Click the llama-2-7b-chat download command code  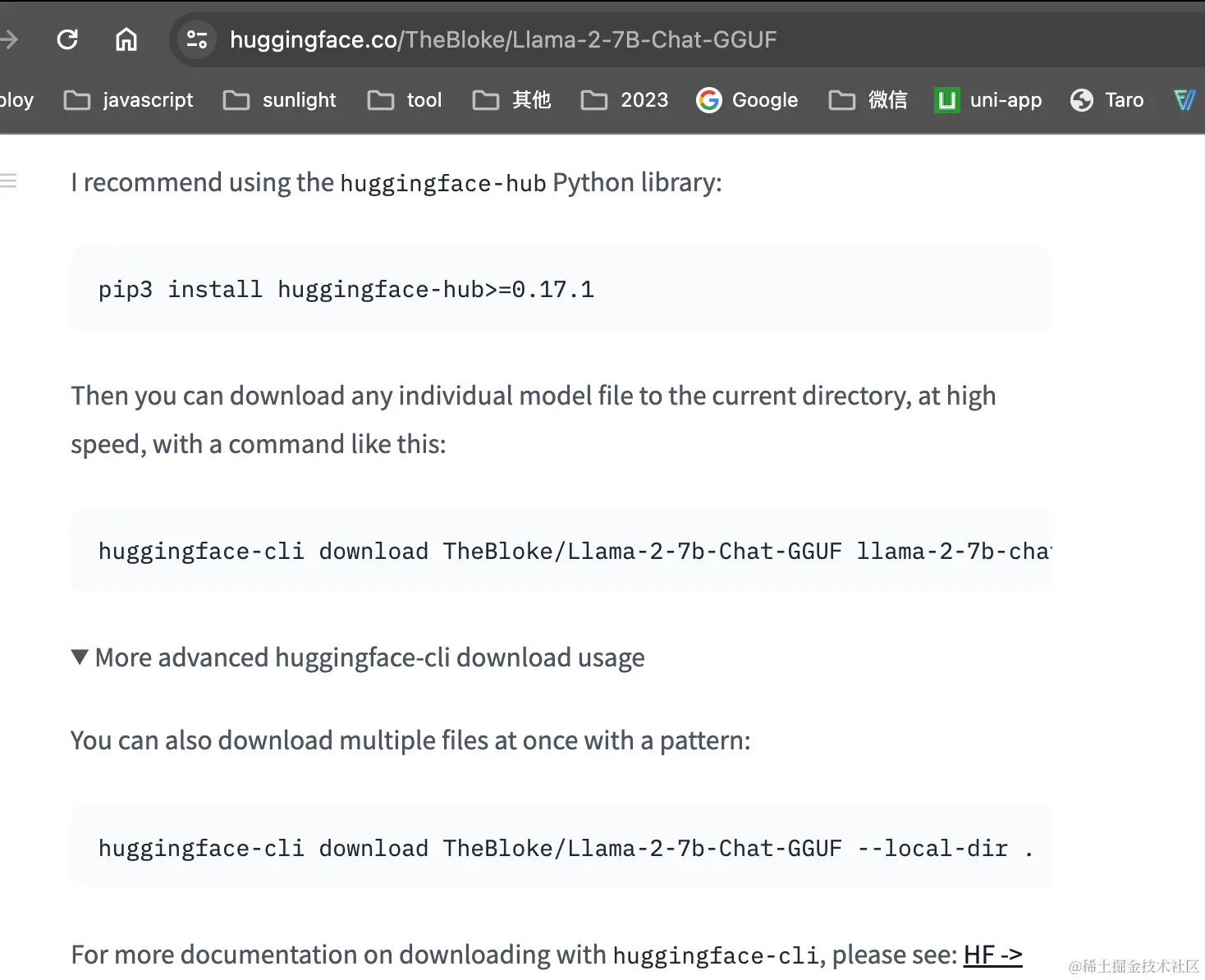pyautogui.click(x=561, y=551)
